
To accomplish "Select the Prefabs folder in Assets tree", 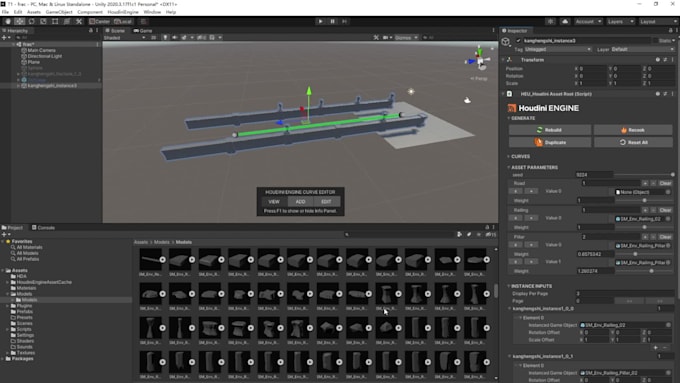I will [x=25, y=312].
